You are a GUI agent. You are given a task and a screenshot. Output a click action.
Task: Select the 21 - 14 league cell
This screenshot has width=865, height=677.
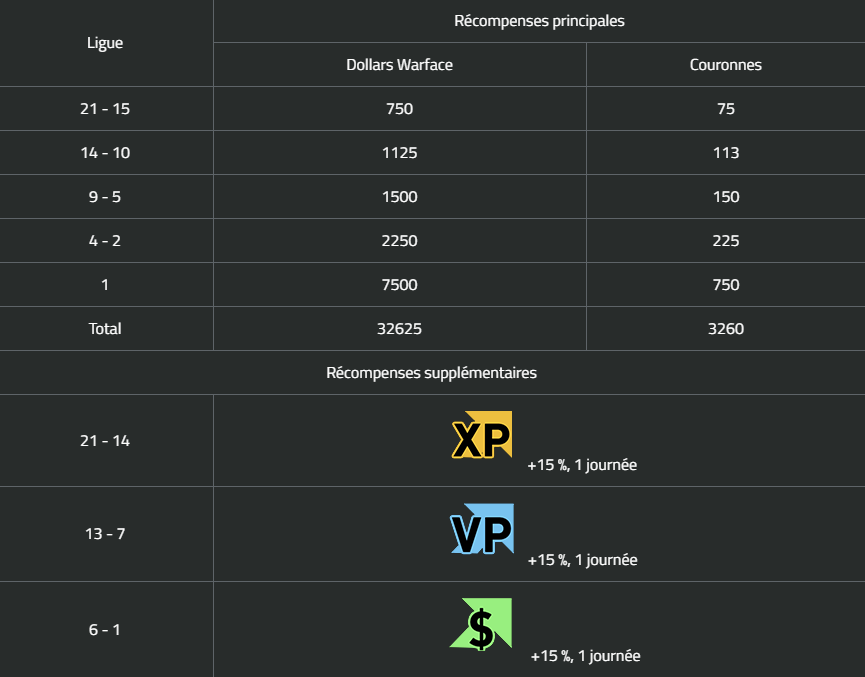point(105,441)
